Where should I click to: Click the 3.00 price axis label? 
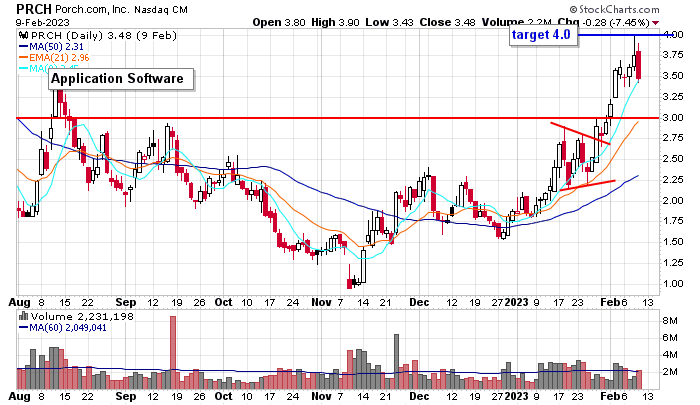pos(673,117)
